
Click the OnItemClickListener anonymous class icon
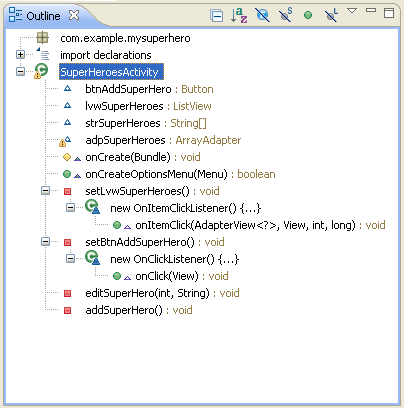click(x=92, y=207)
